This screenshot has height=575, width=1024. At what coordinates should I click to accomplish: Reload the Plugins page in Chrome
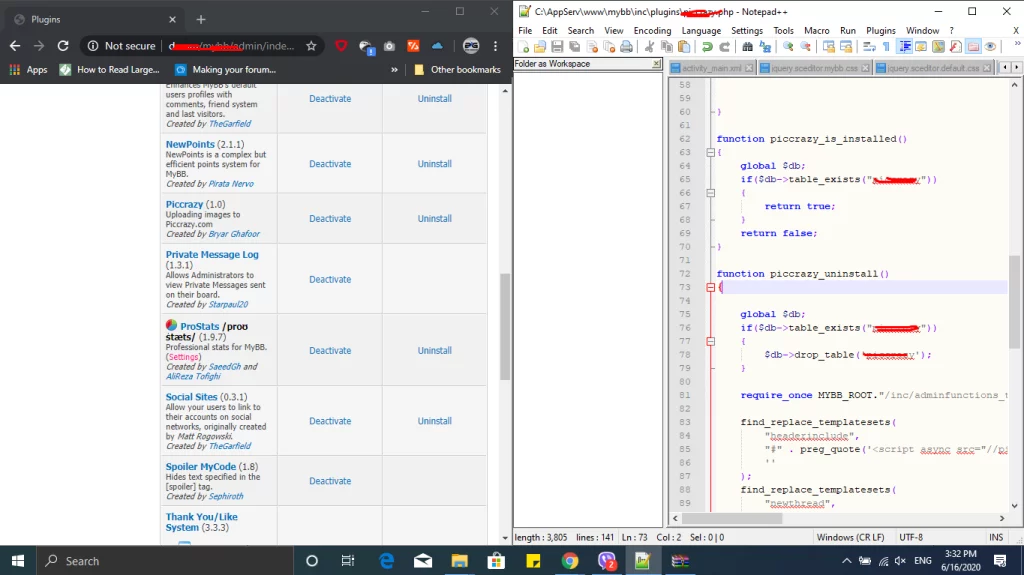(63, 46)
